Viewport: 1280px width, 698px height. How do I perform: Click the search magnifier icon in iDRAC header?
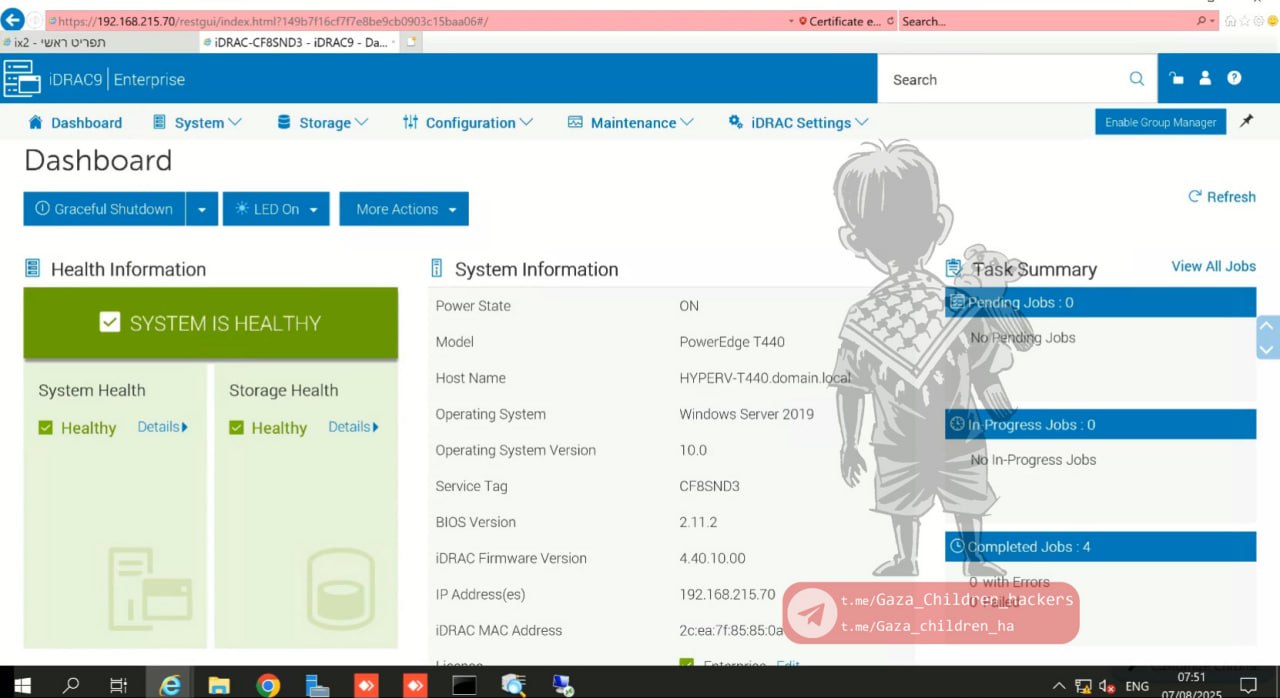[x=1136, y=79]
